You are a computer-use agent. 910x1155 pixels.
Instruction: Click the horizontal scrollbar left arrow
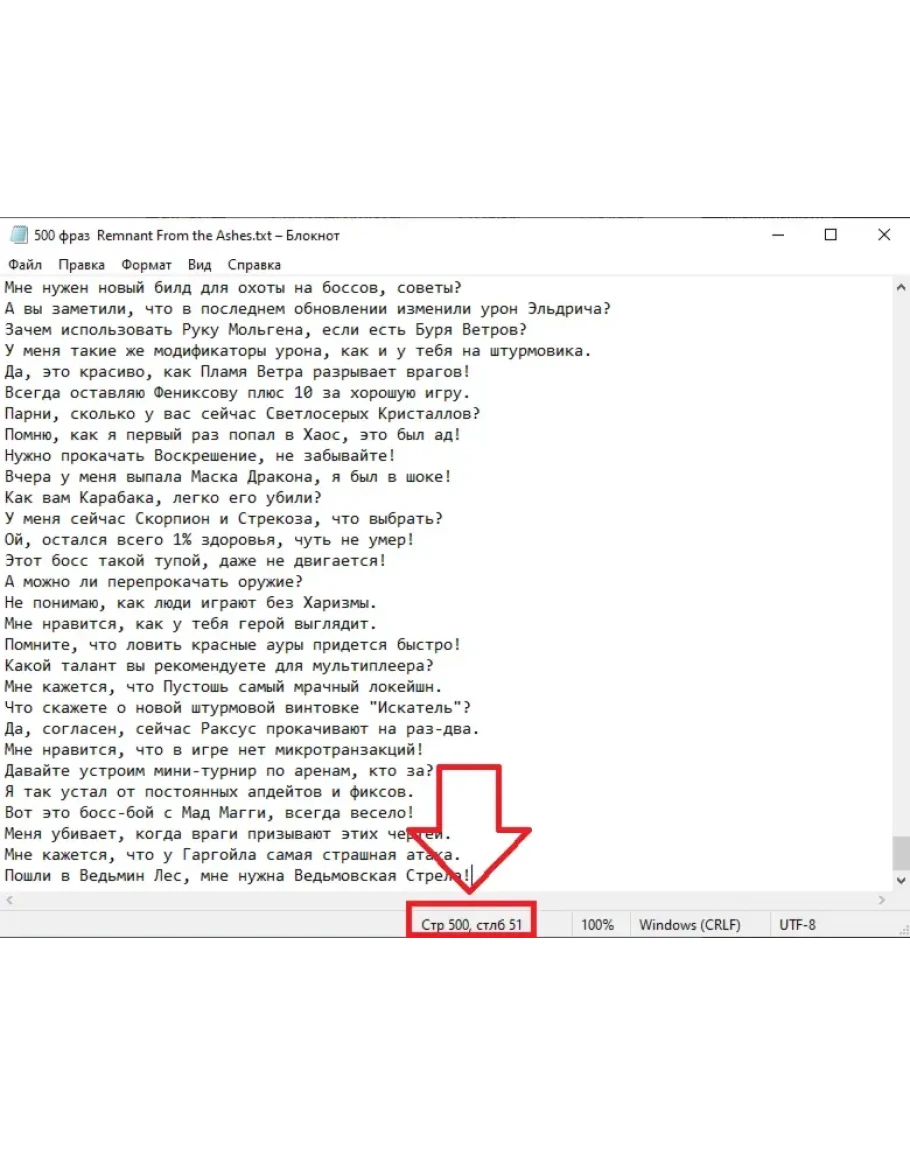(8, 900)
